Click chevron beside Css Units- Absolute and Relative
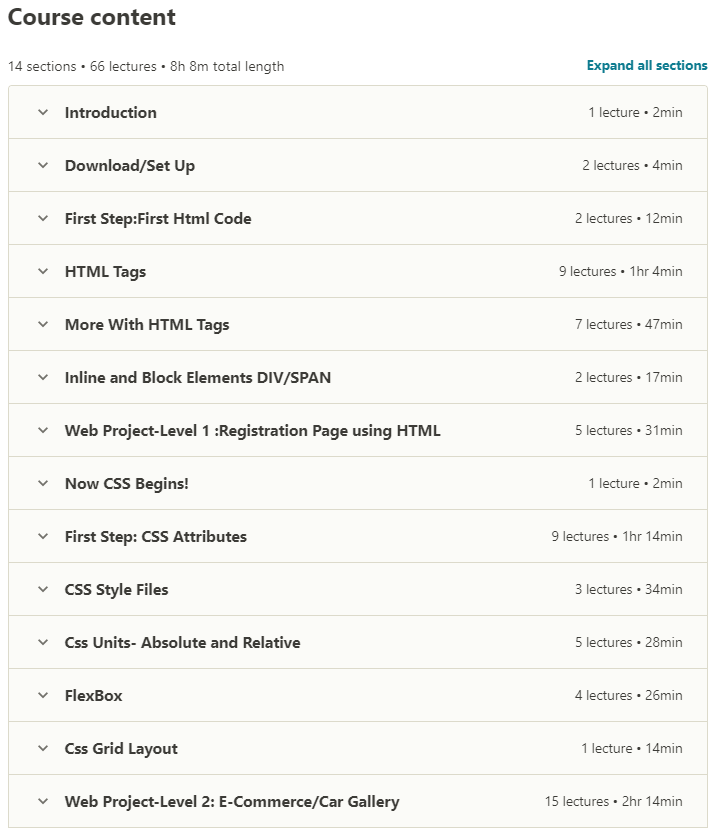The image size is (720, 836). click(x=43, y=642)
